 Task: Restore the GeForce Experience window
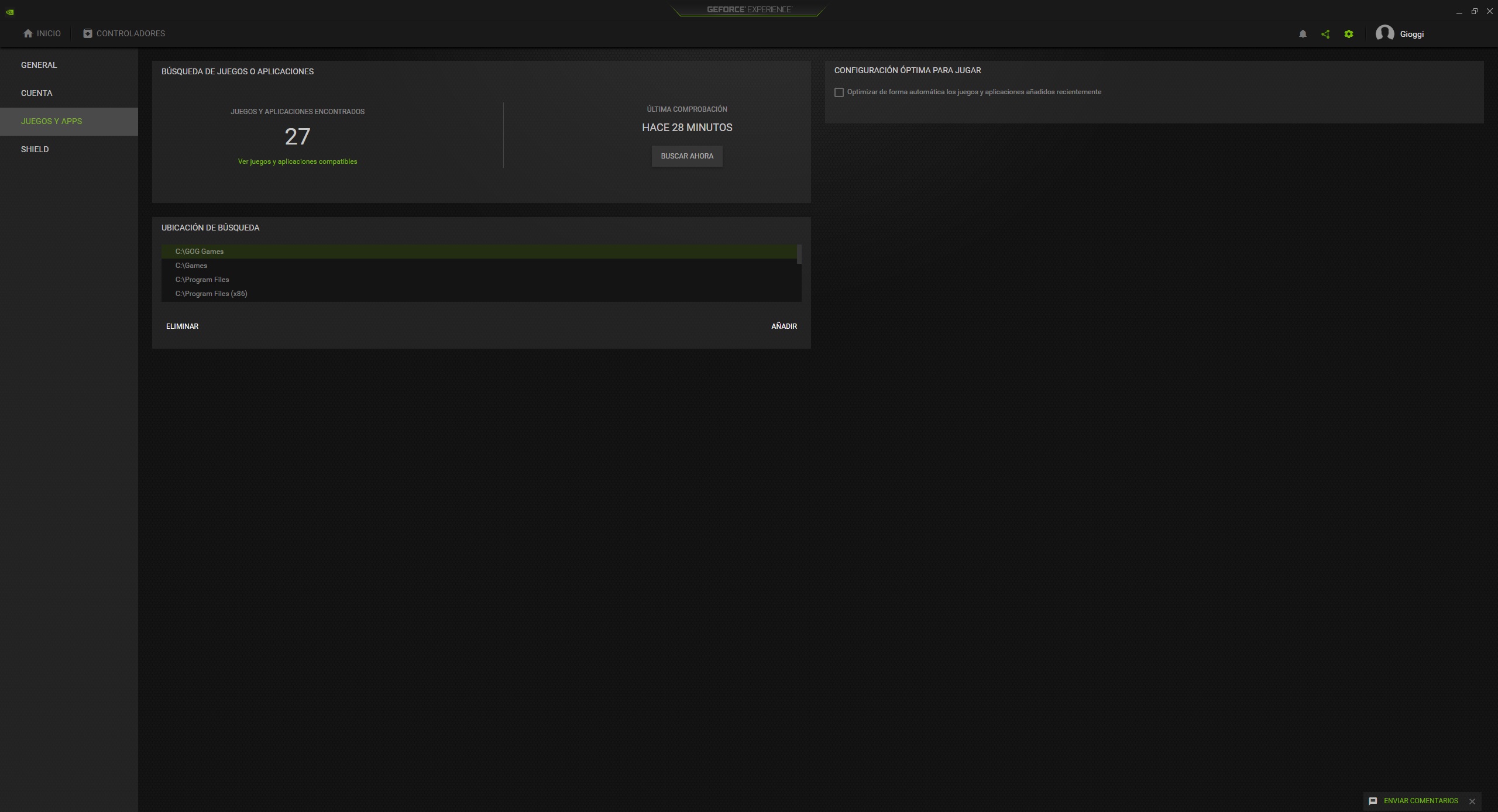click(1474, 11)
